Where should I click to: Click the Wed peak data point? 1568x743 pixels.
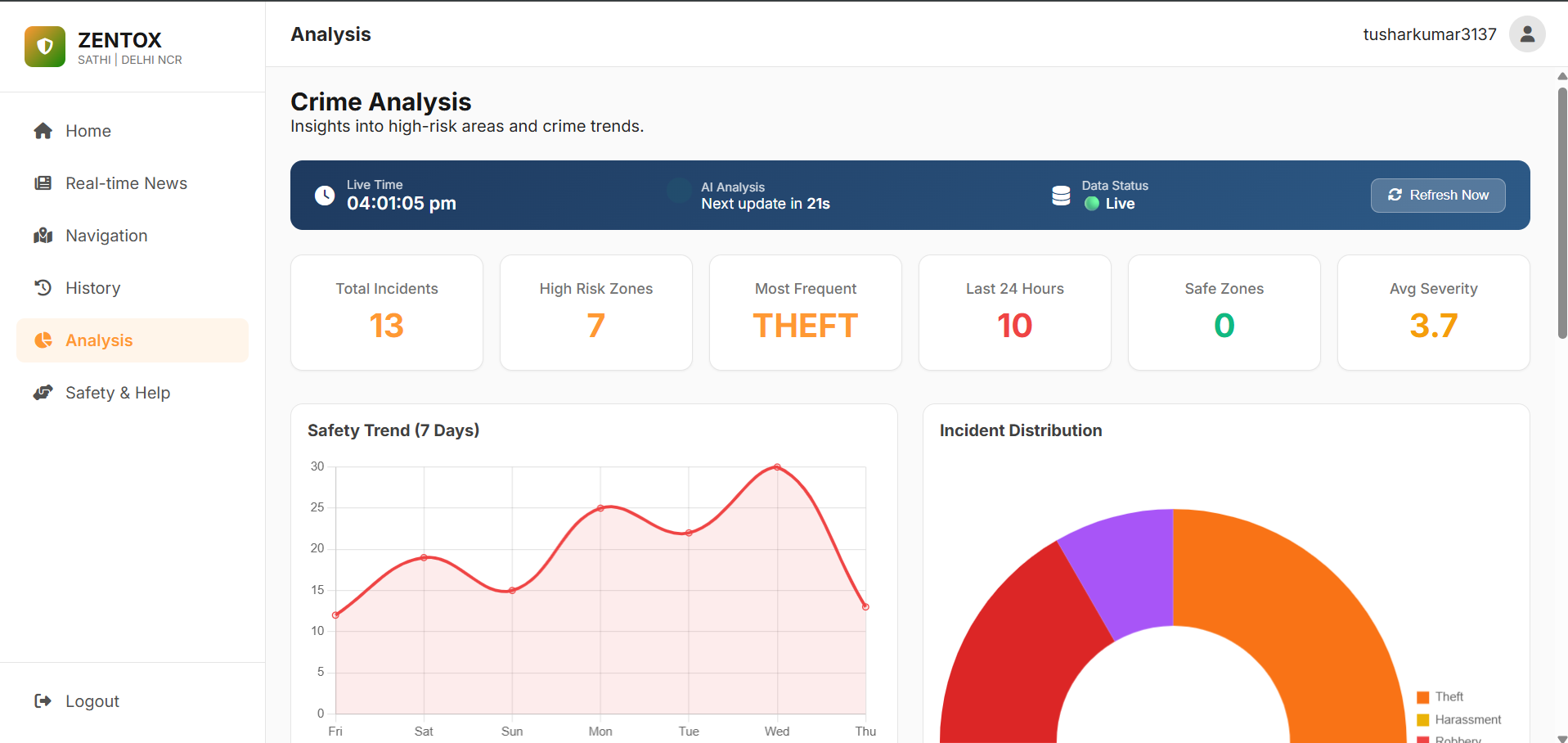coord(777,467)
